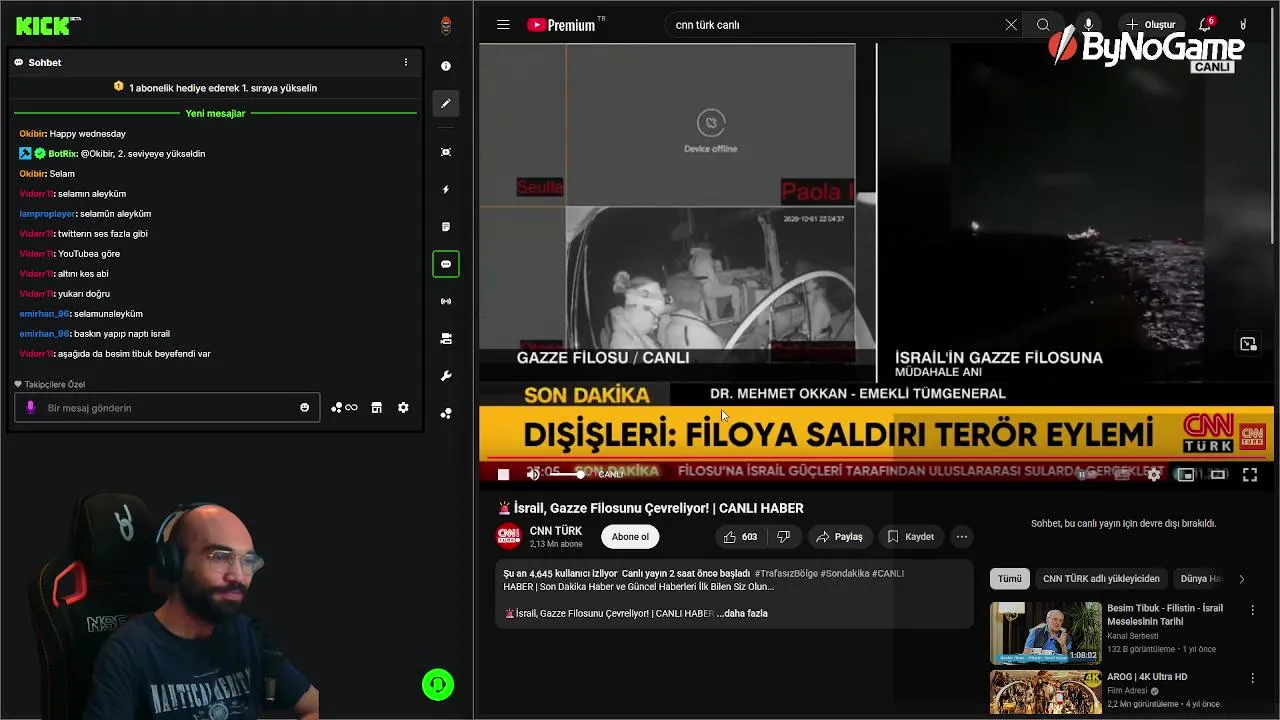Open Kick profile avatar
This screenshot has height=720, width=1280.
tap(446, 26)
